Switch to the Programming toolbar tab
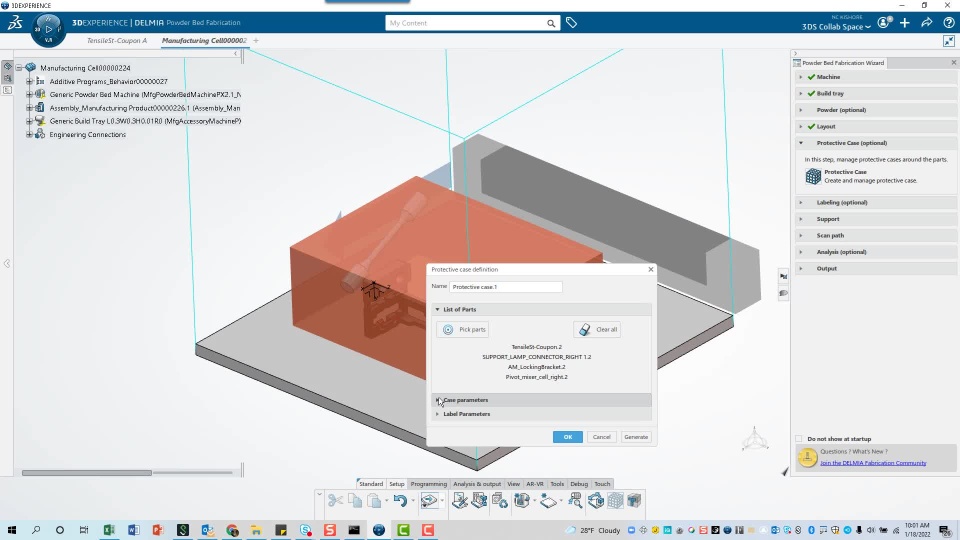Image resolution: width=960 pixels, height=540 pixels. pyautogui.click(x=429, y=484)
